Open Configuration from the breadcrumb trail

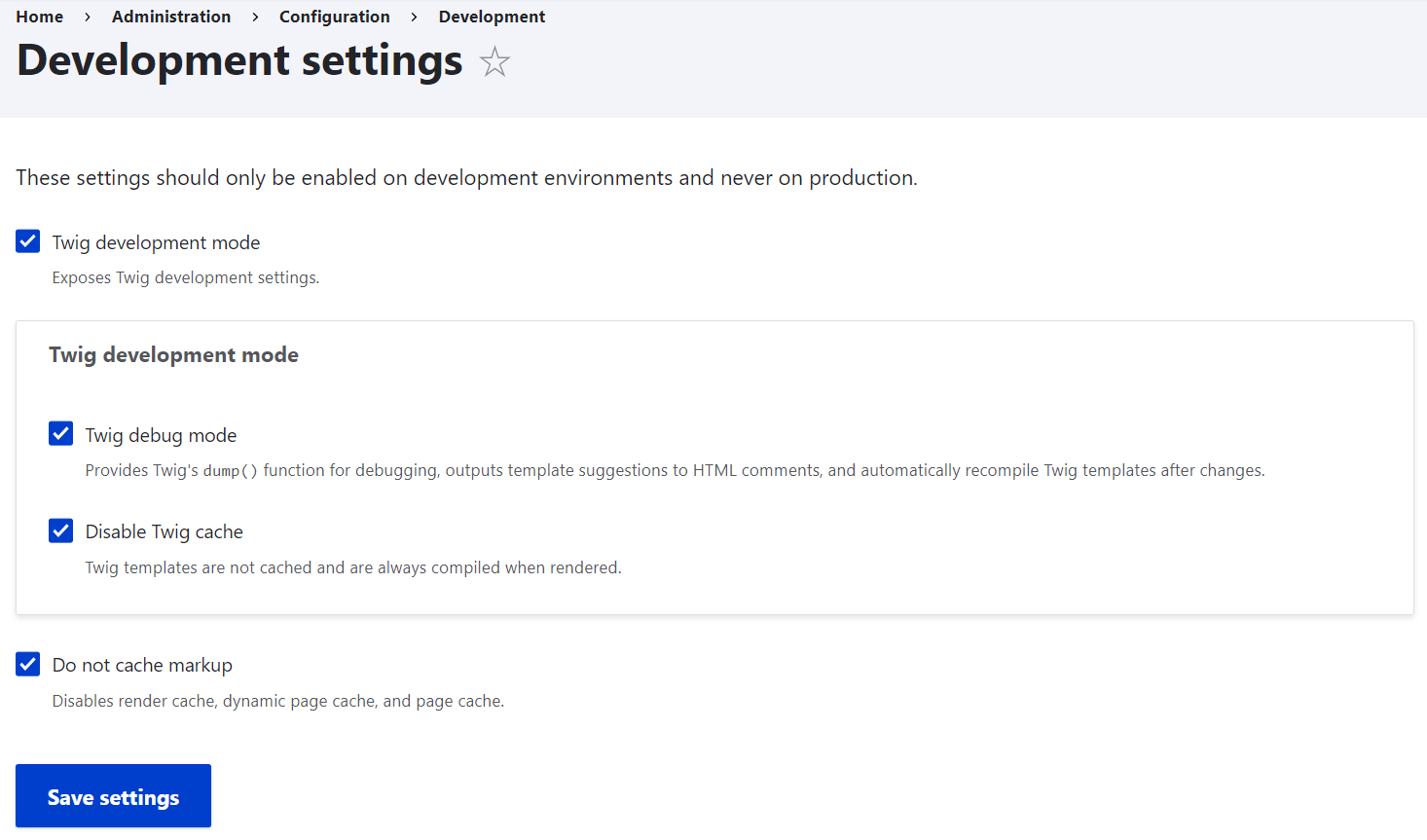[334, 16]
